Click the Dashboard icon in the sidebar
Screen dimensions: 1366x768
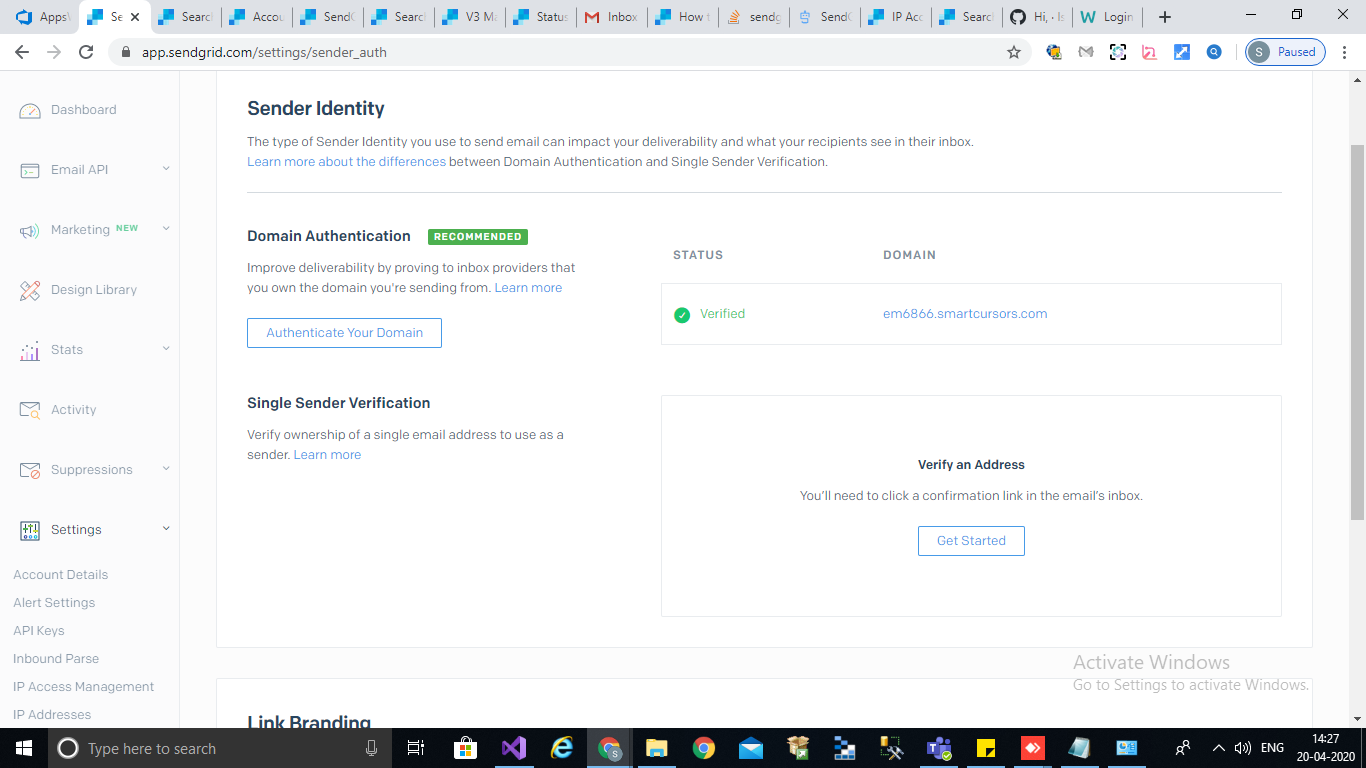pyautogui.click(x=29, y=109)
